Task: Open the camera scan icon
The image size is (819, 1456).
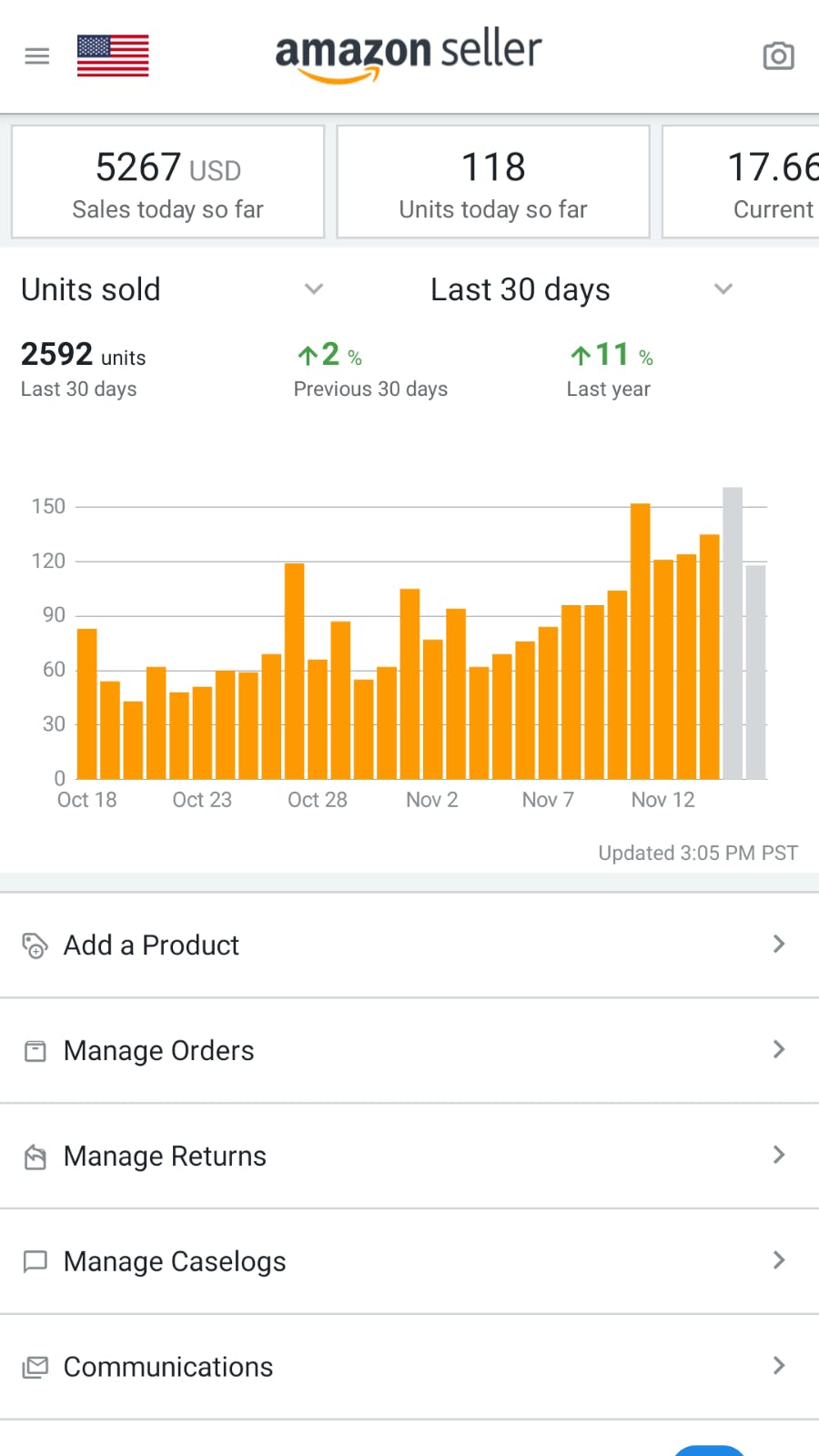Action: pyautogui.click(x=778, y=56)
